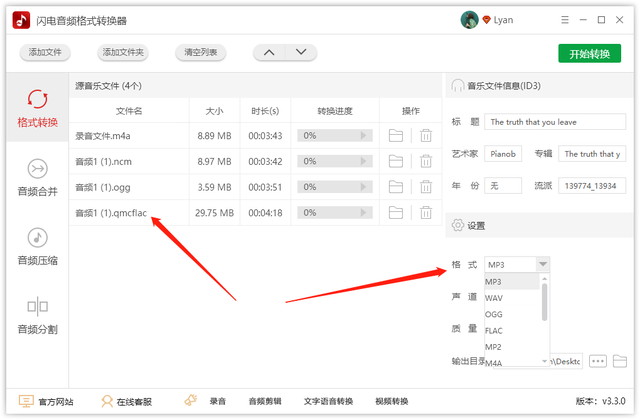
Task: Click the format list scroll-down arrow
Action: tap(544, 361)
